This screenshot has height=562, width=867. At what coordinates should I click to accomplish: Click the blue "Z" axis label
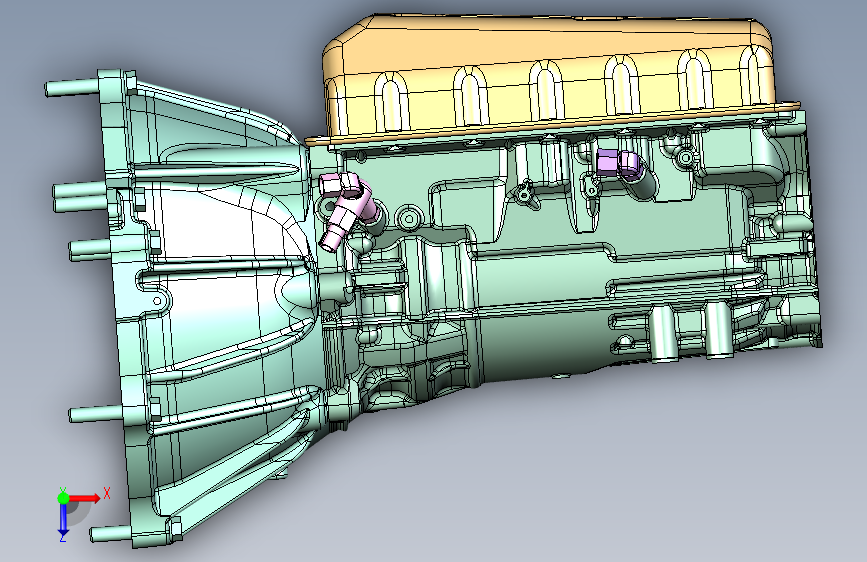(63, 538)
